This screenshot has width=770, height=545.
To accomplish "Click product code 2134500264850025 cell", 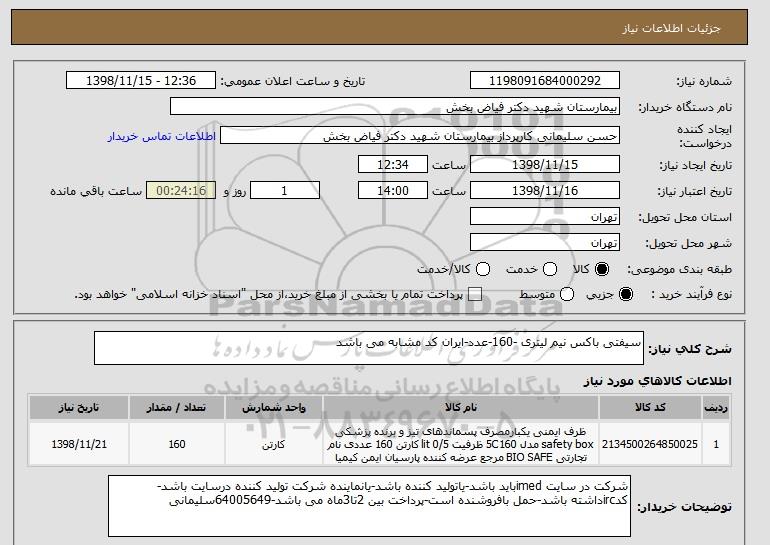I will [x=650, y=444].
